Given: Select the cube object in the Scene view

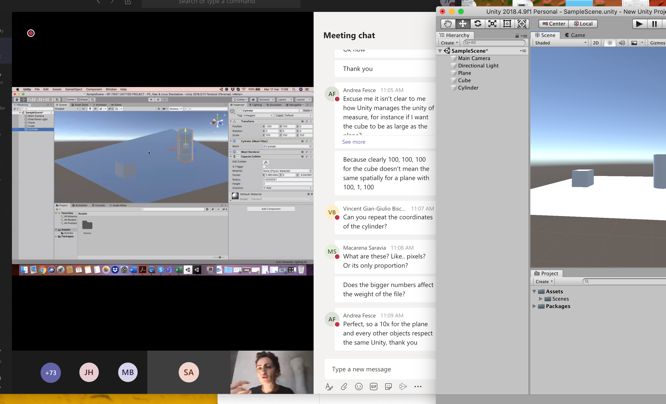Looking at the screenshot, I should point(582,178).
